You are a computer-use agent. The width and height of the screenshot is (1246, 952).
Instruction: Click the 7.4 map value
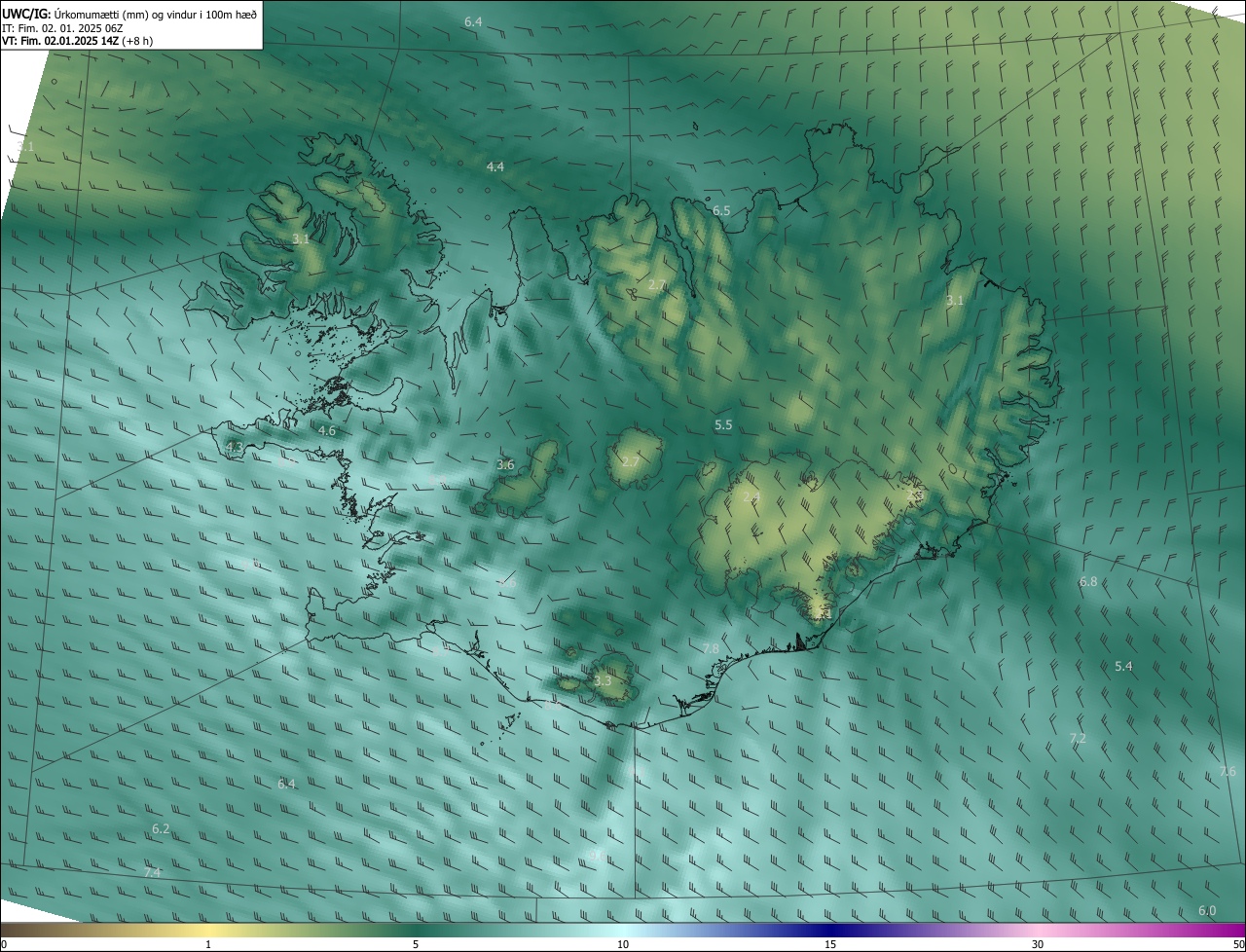point(152,873)
